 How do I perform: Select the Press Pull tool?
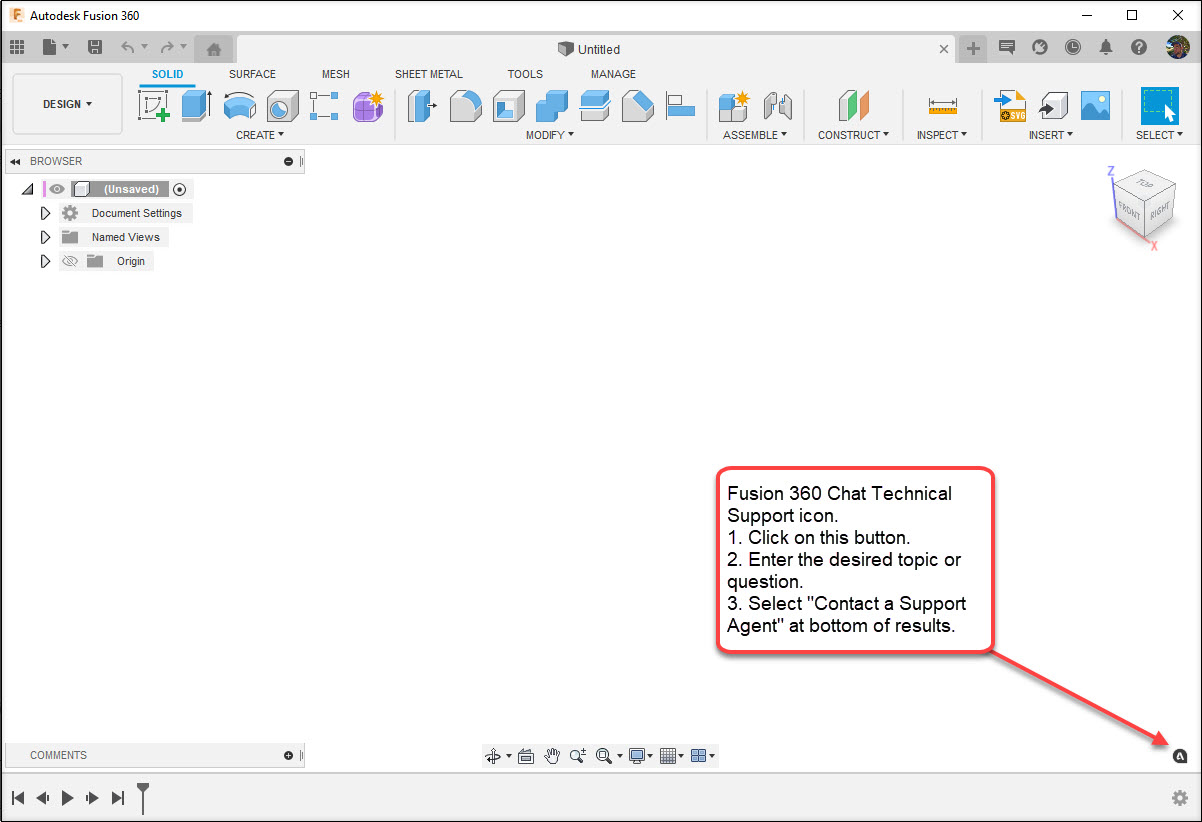(421, 105)
